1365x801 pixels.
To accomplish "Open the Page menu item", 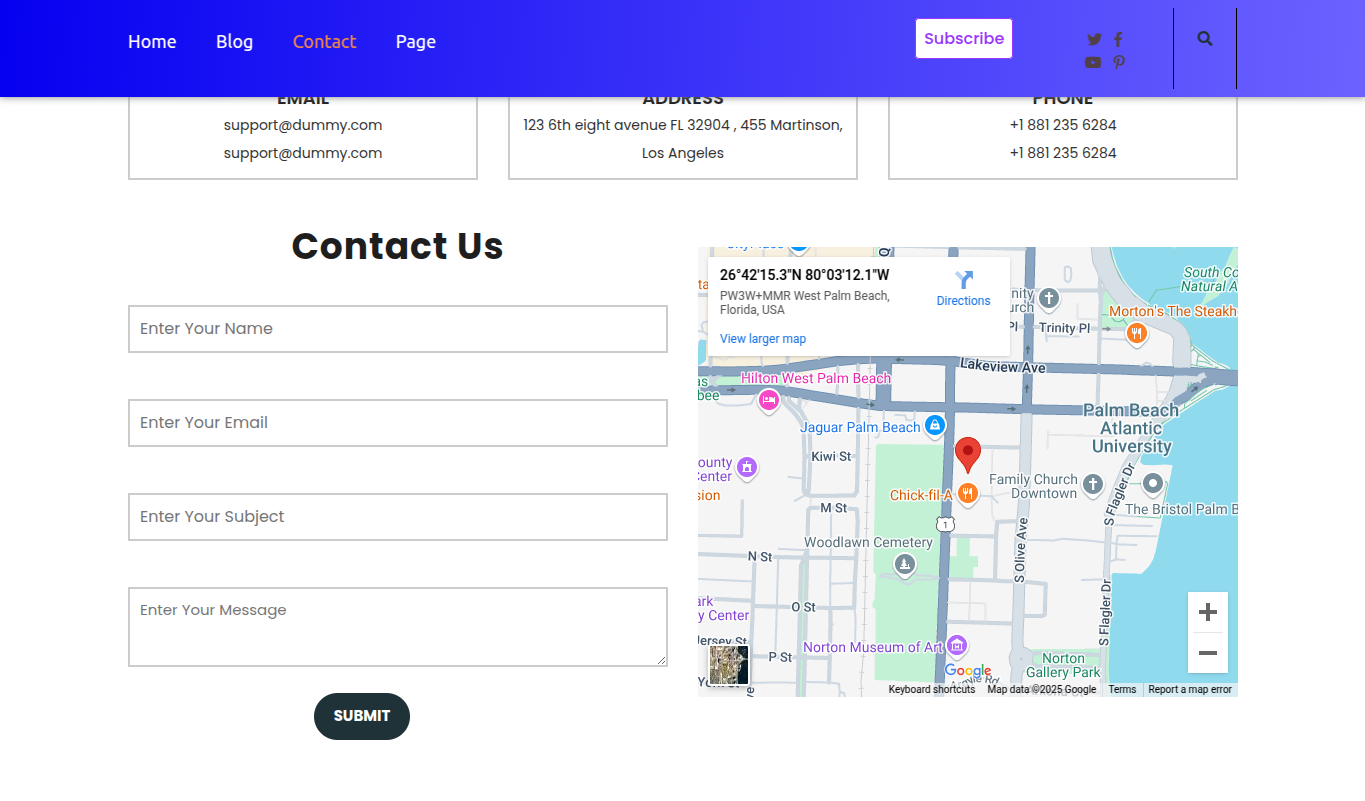I will click(415, 42).
